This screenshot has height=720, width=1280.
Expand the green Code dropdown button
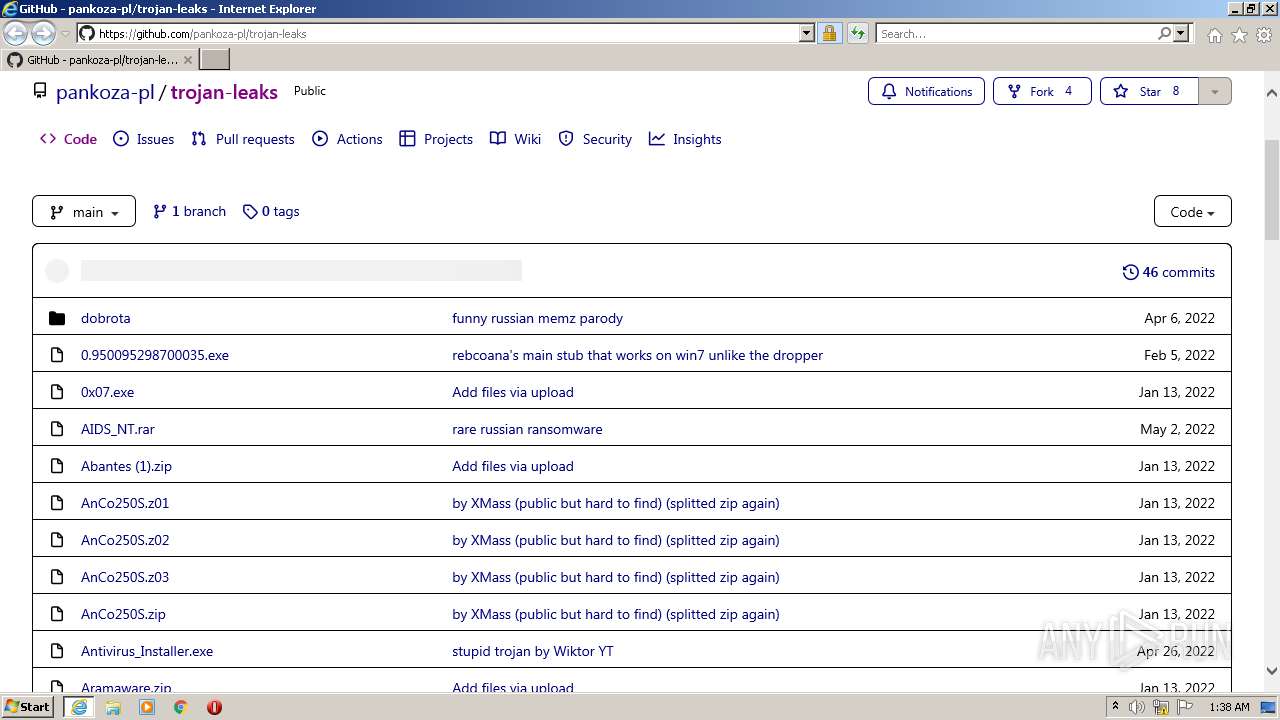click(1192, 211)
